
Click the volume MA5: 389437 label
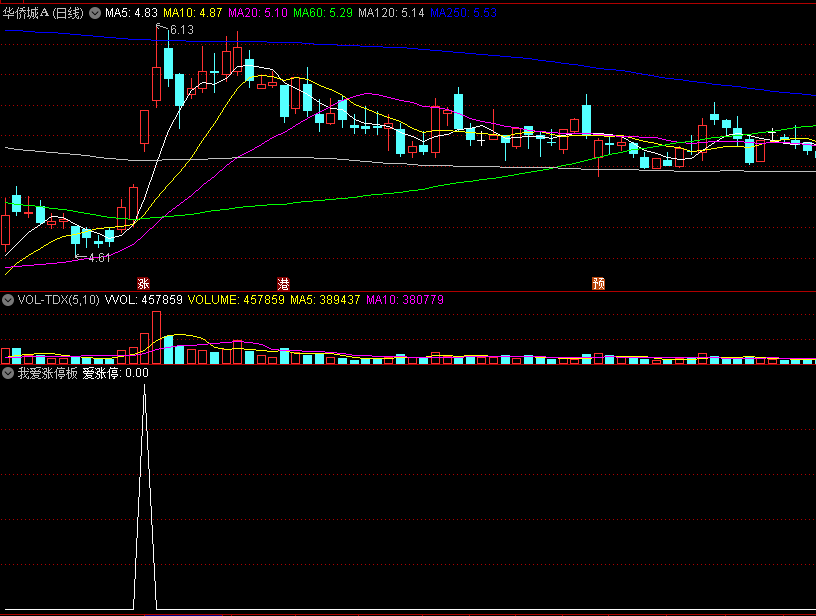click(325, 300)
